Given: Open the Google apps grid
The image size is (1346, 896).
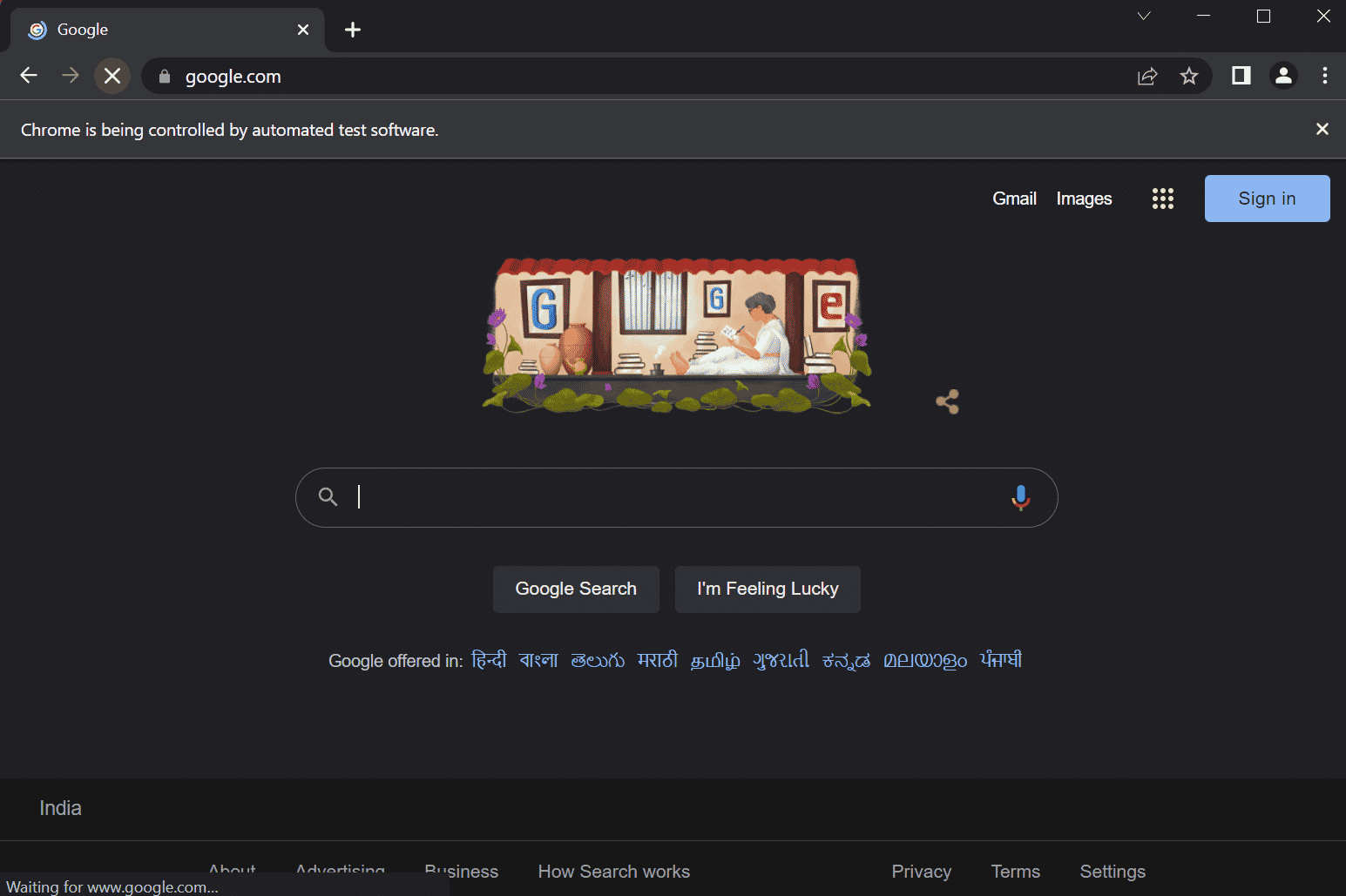Looking at the screenshot, I should [x=1162, y=199].
